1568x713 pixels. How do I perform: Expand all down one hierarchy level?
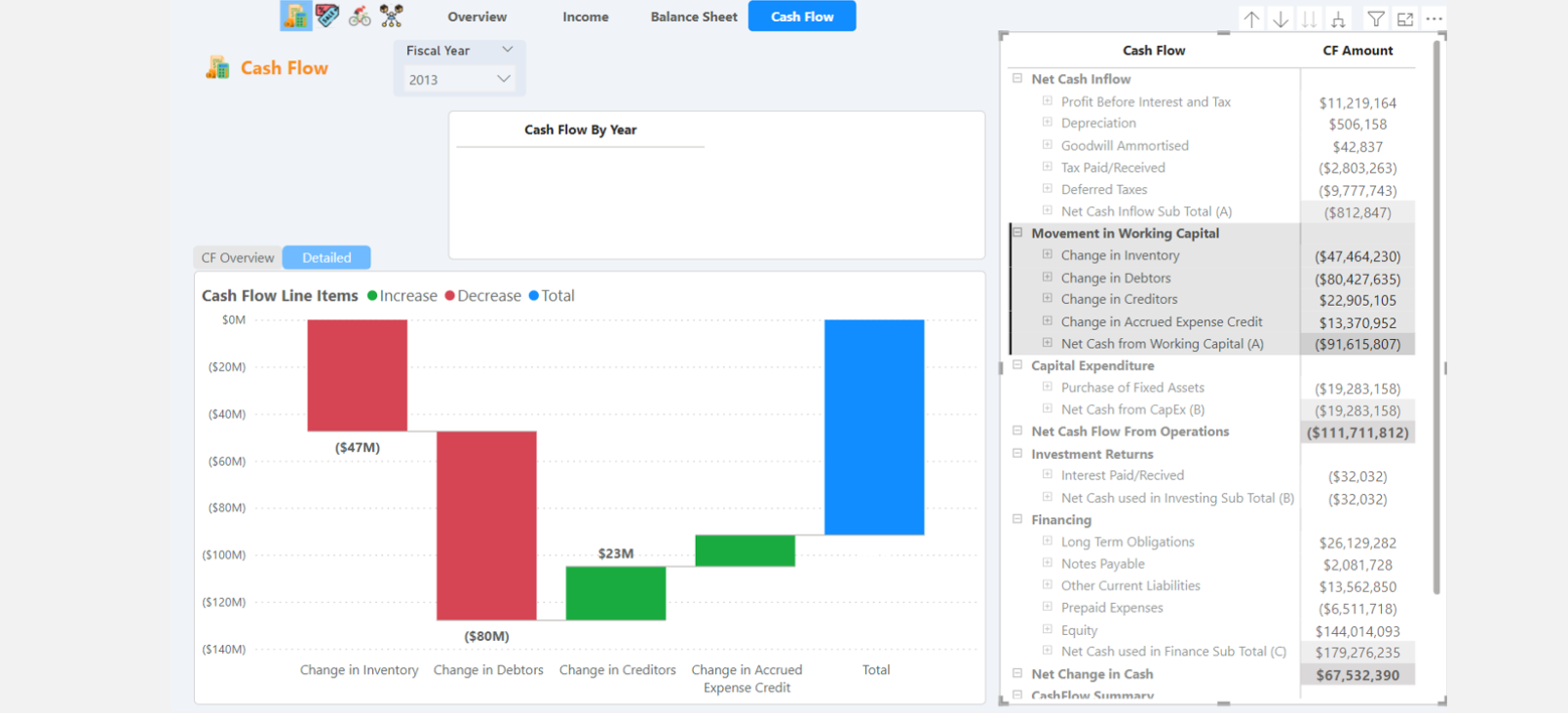pos(1338,19)
